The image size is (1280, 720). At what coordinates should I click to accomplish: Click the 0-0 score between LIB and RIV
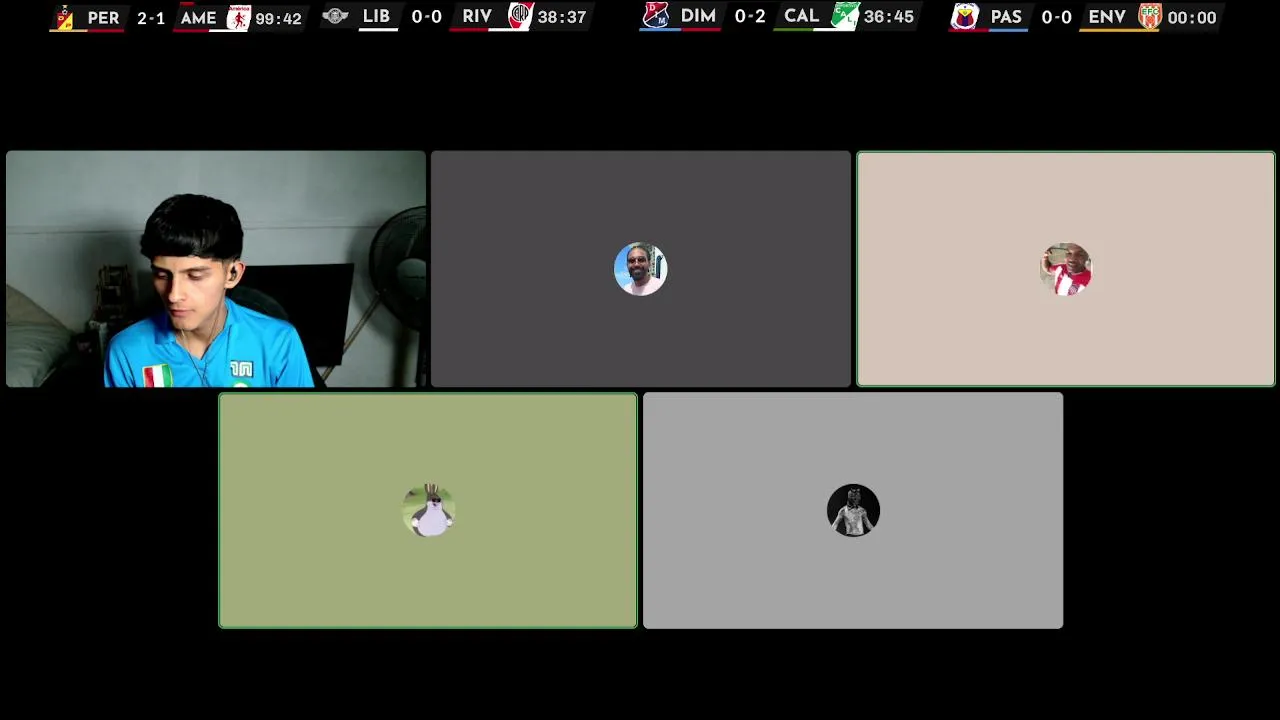[x=427, y=17]
